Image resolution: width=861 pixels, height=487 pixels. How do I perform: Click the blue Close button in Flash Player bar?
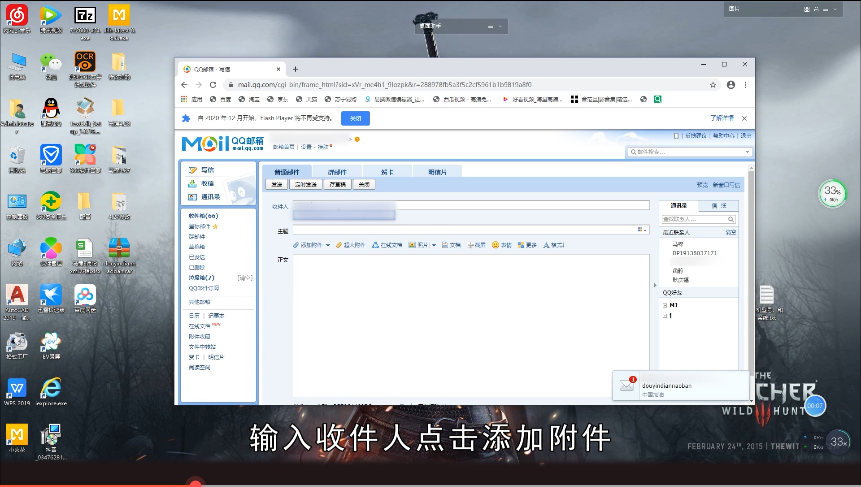(355, 118)
